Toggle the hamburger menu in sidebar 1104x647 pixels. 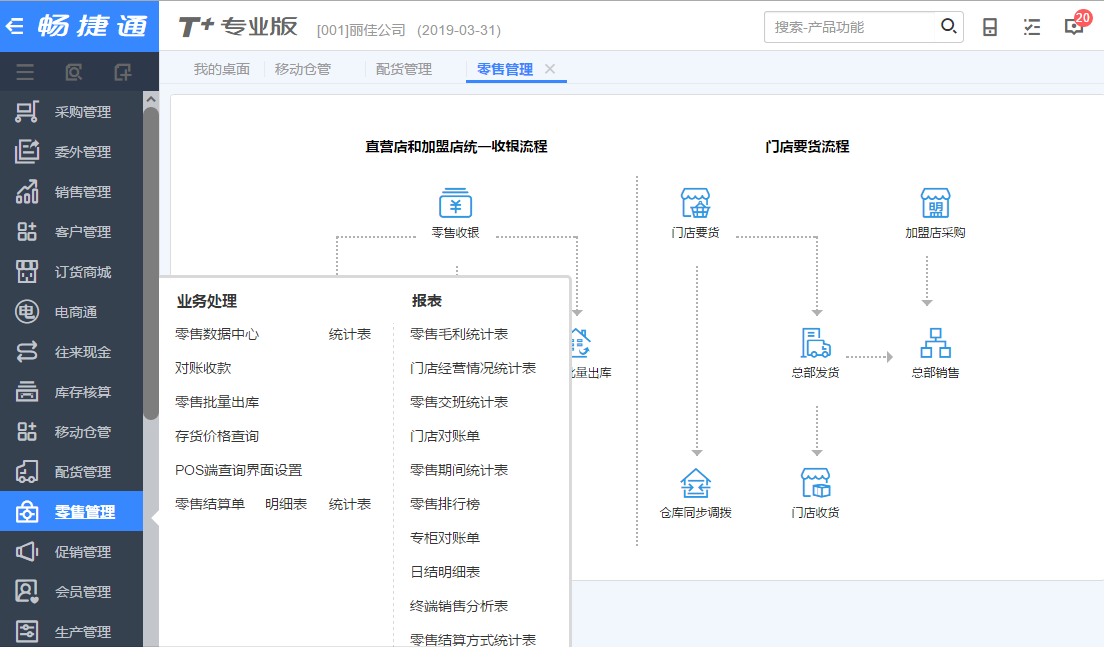tap(25, 71)
